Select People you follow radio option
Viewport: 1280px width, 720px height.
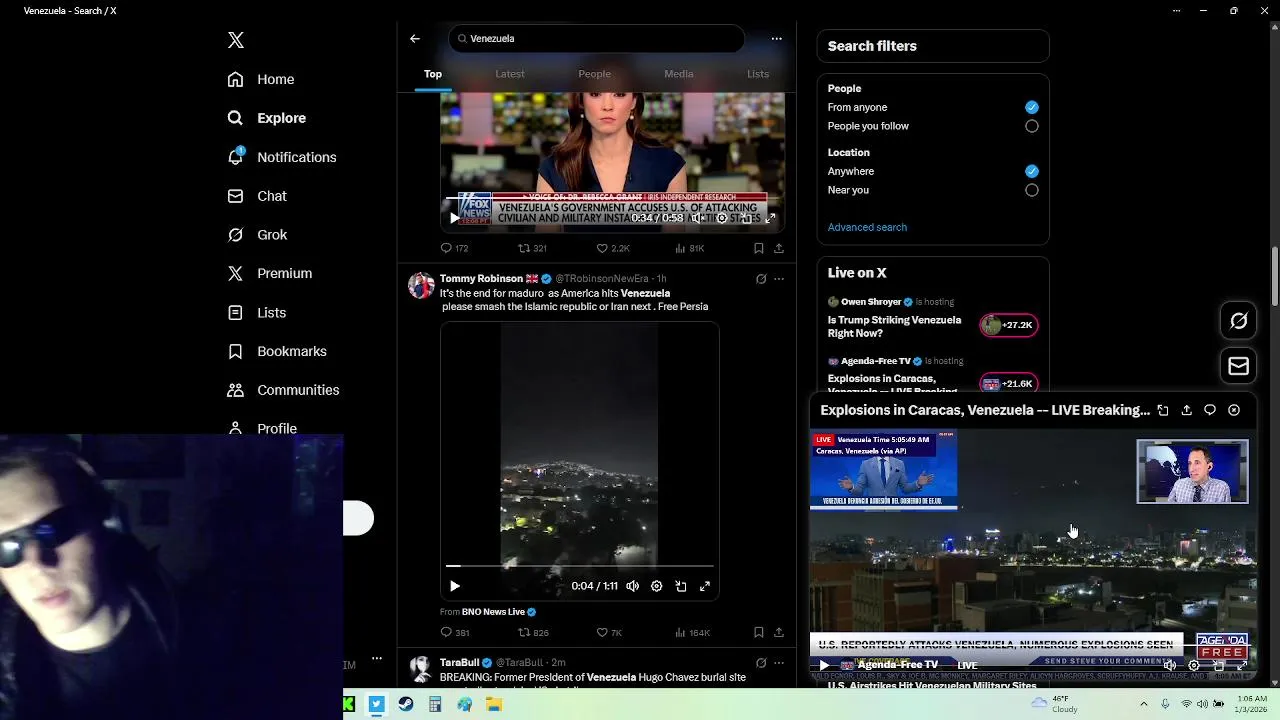1031,126
